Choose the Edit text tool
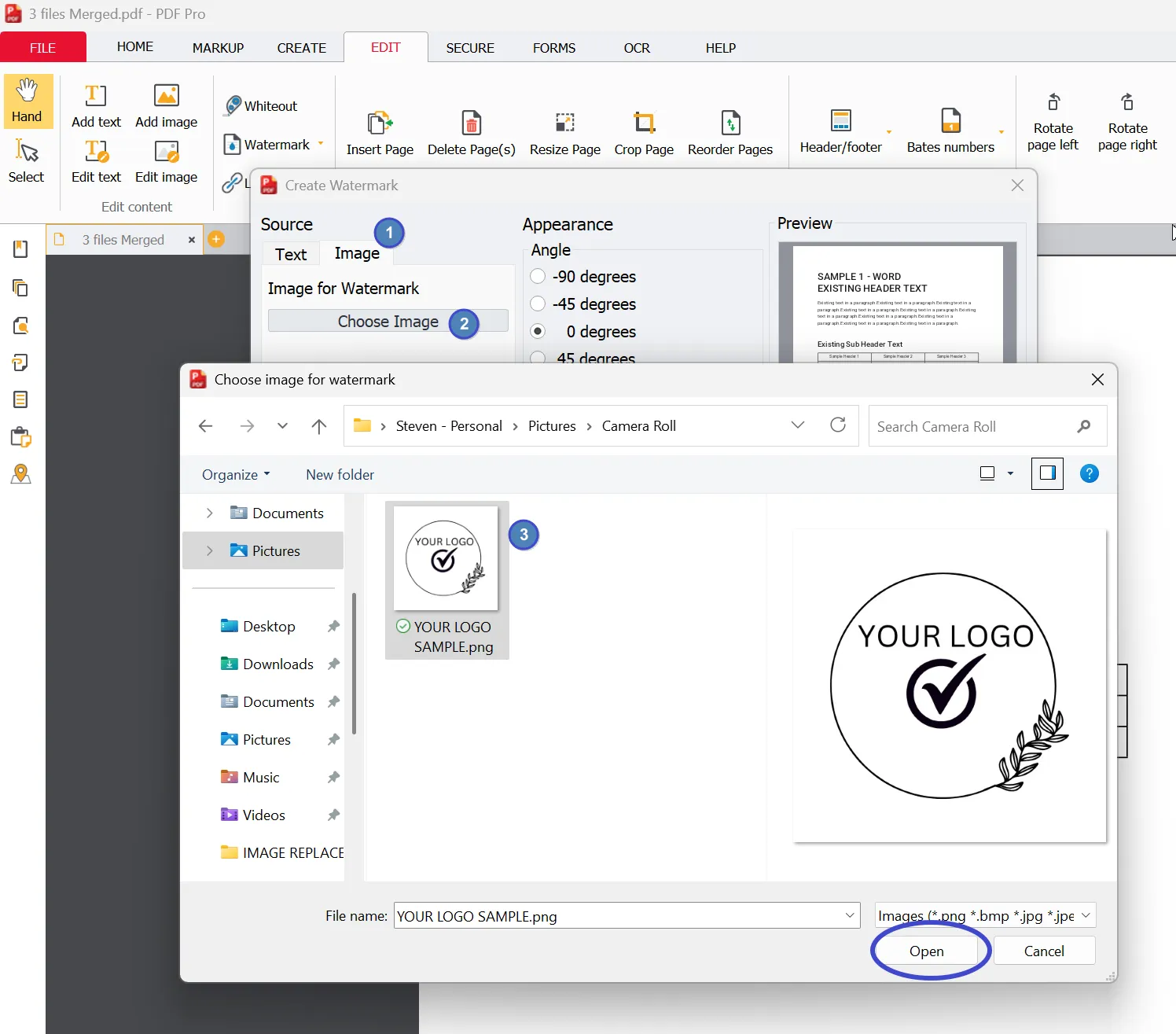 (96, 161)
